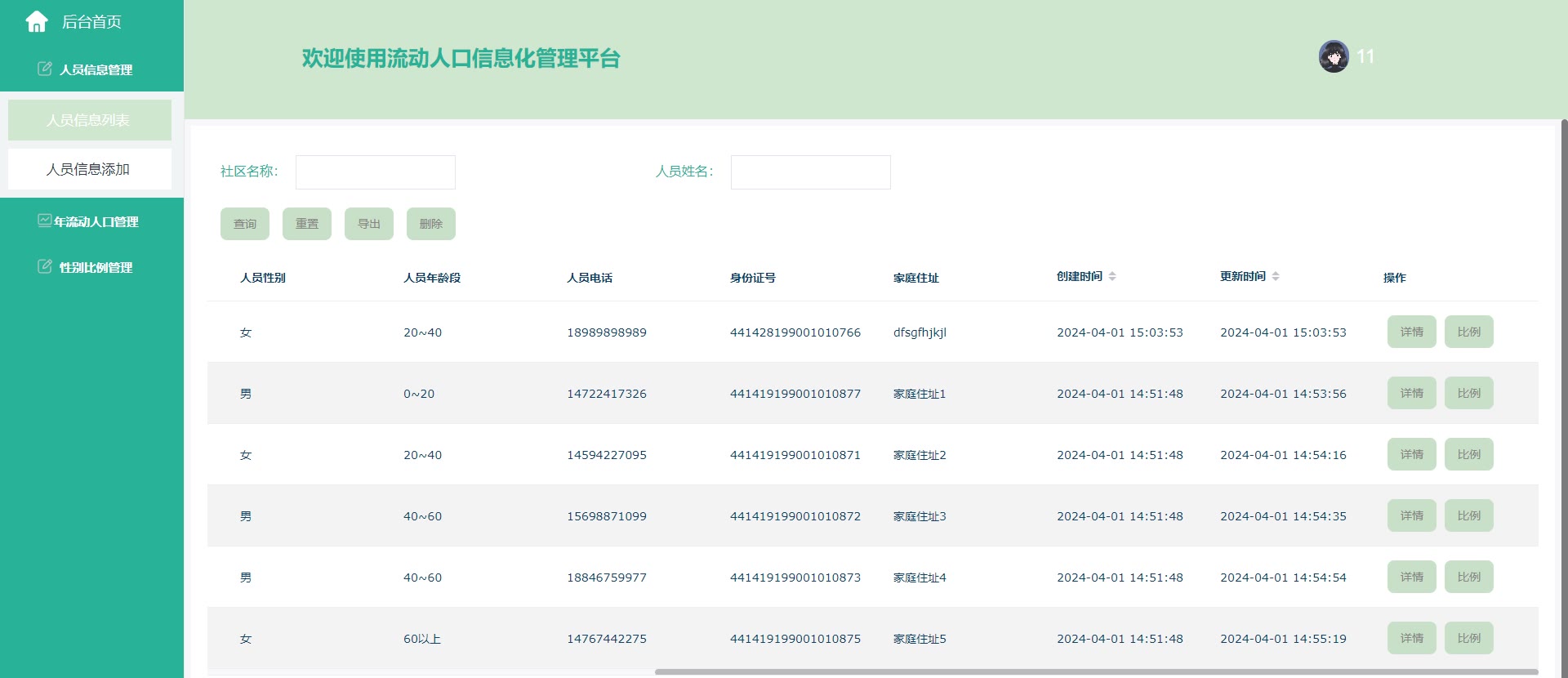Click the edit icon next to 性别比例管理
The height and width of the screenshot is (678, 1568).
(x=45, y=266)
